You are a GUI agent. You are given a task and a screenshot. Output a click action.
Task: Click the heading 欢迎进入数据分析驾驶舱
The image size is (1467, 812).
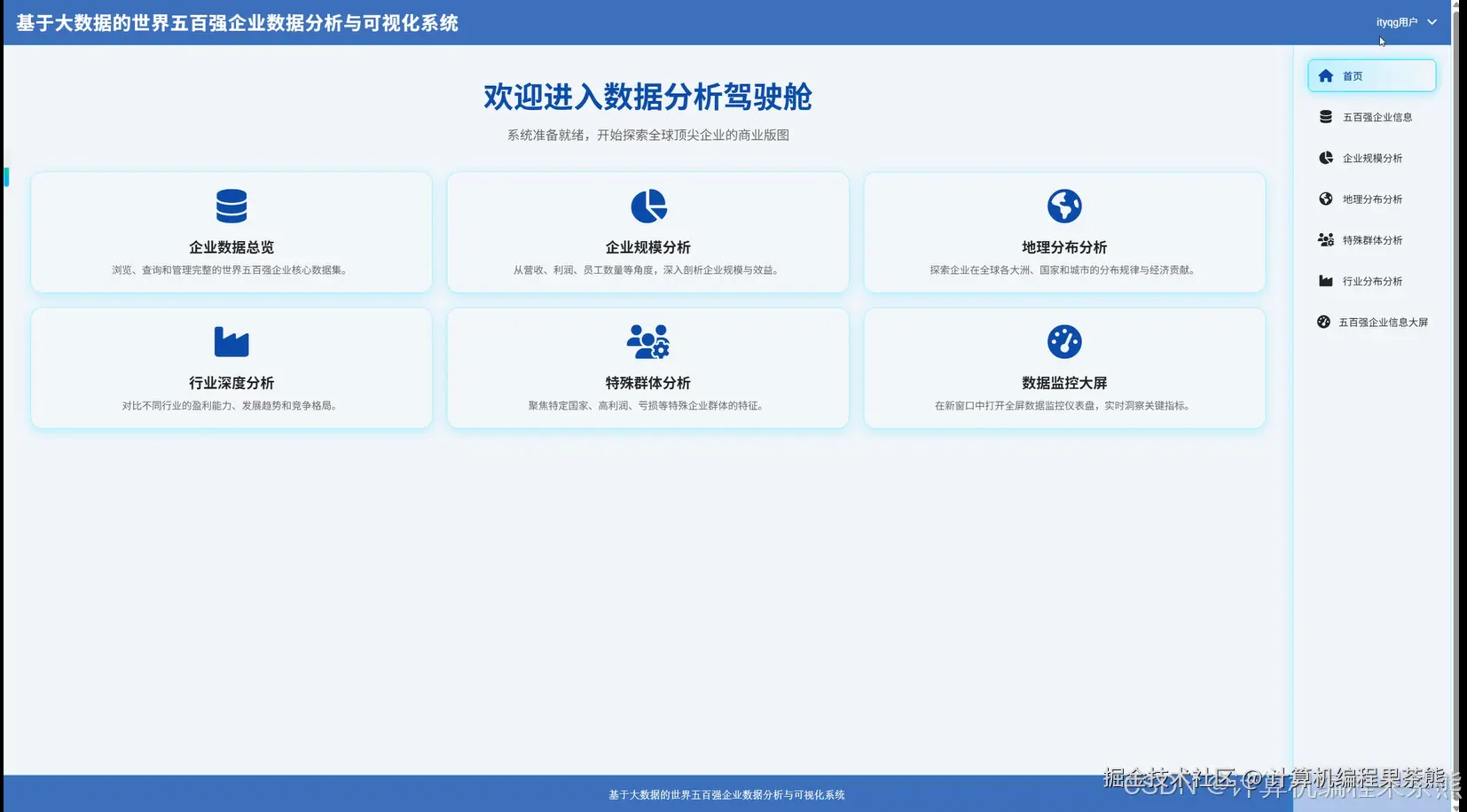point(648,97)
